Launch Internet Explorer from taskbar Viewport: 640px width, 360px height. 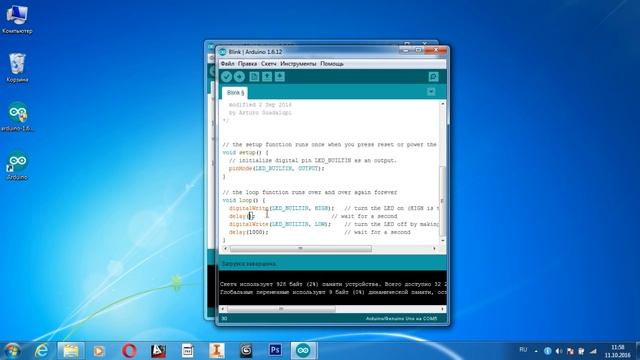42,351
